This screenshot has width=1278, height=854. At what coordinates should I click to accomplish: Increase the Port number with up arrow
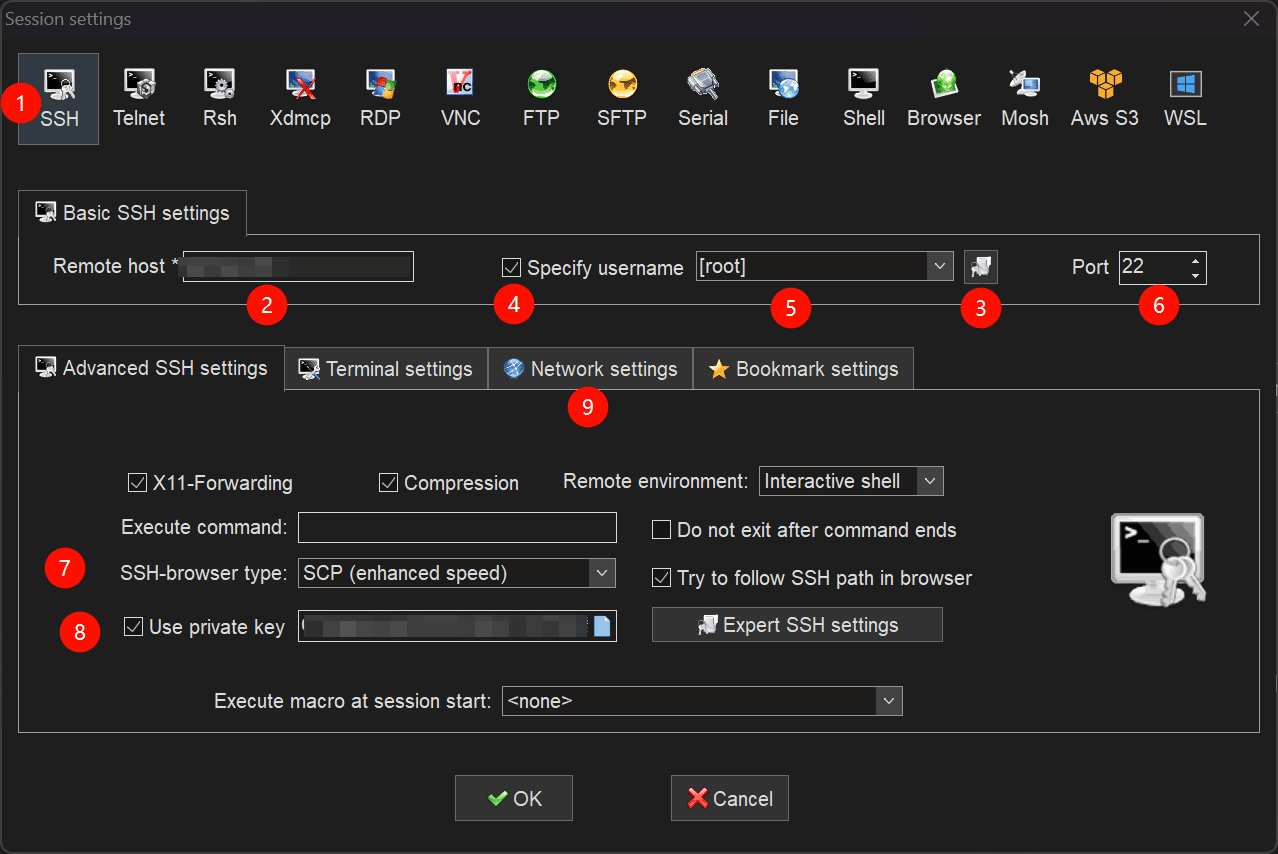click(x=1195, y=261)
